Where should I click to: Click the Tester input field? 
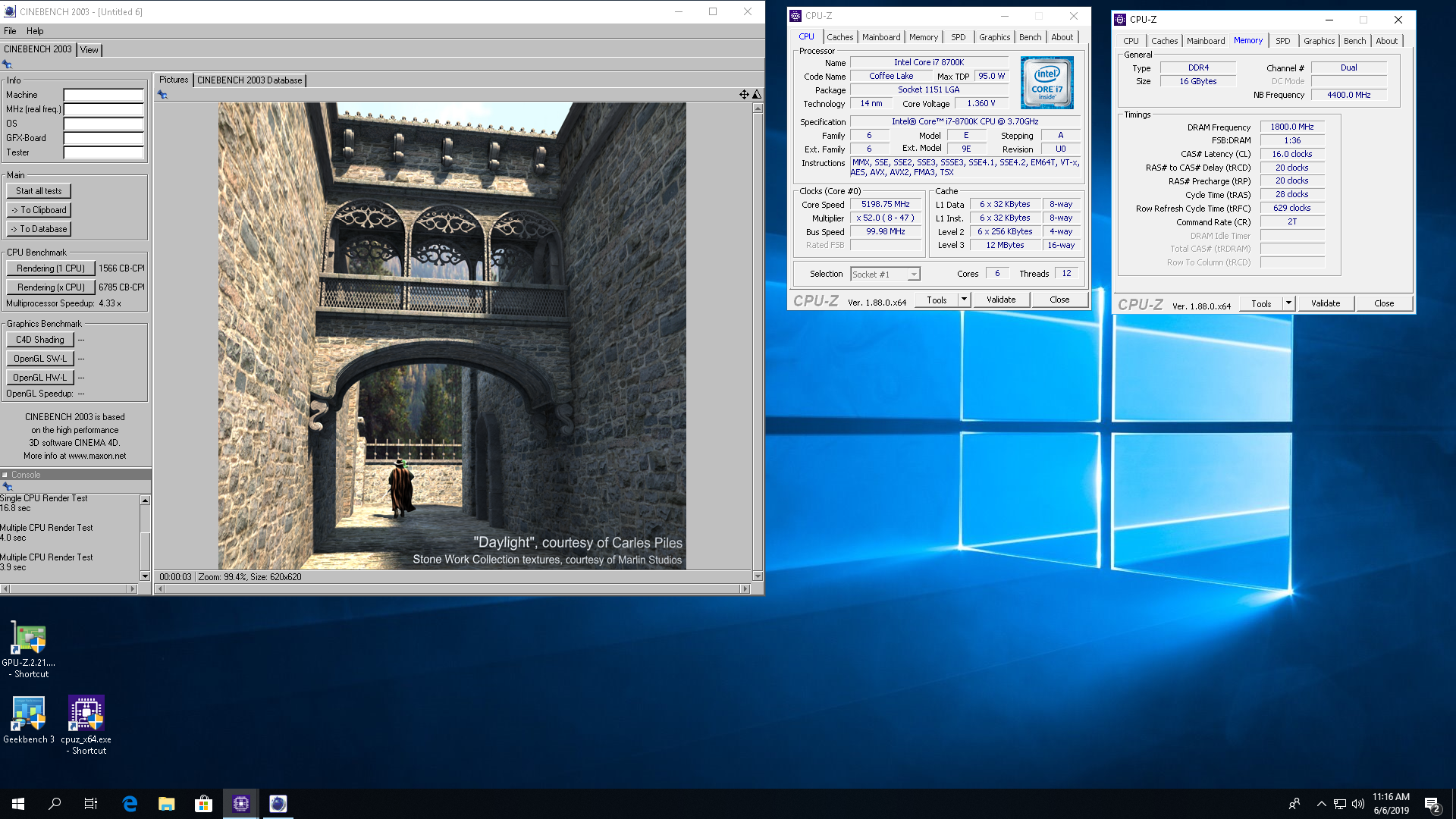[103, 152]
